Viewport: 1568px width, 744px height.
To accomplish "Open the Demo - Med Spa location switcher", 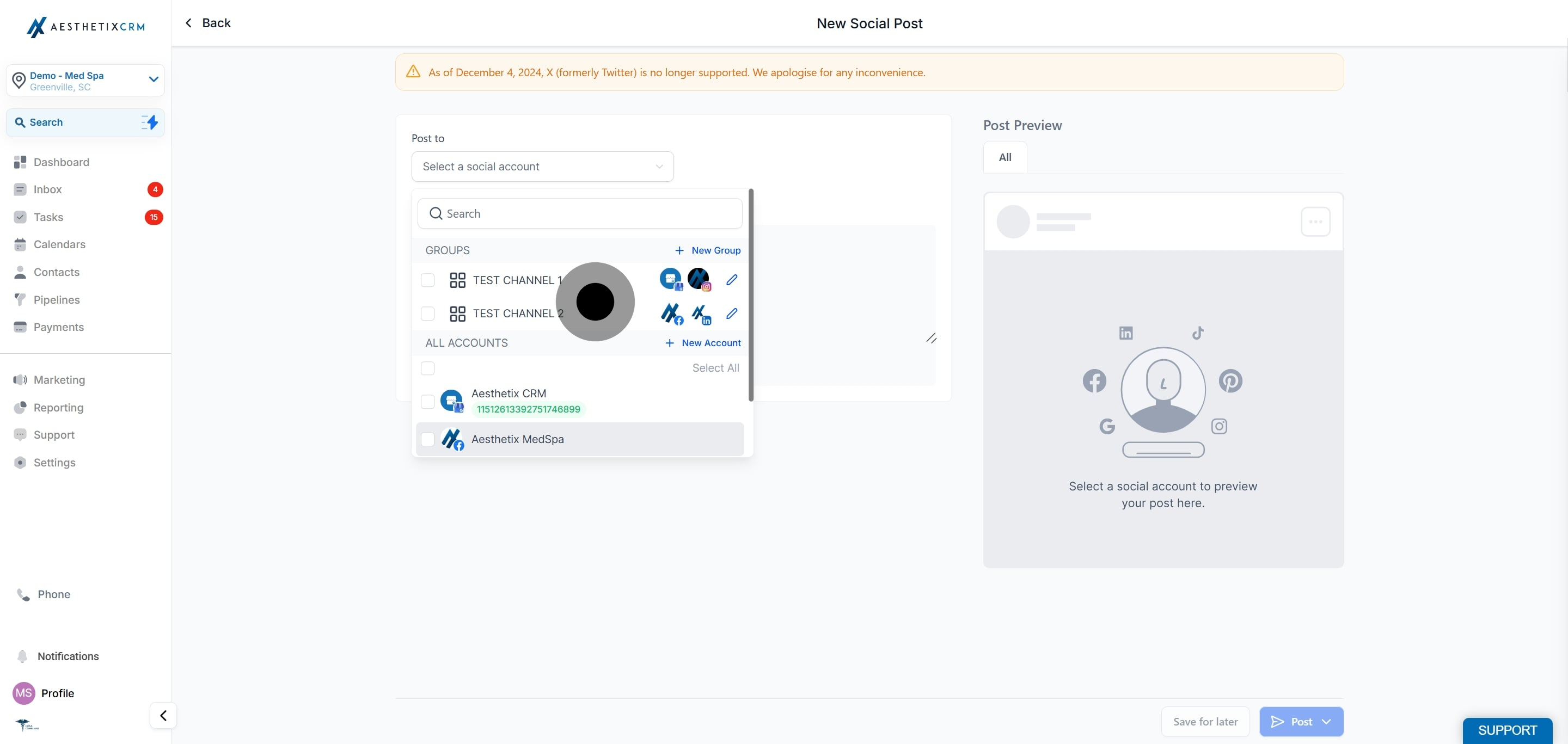I will point(85,81).
